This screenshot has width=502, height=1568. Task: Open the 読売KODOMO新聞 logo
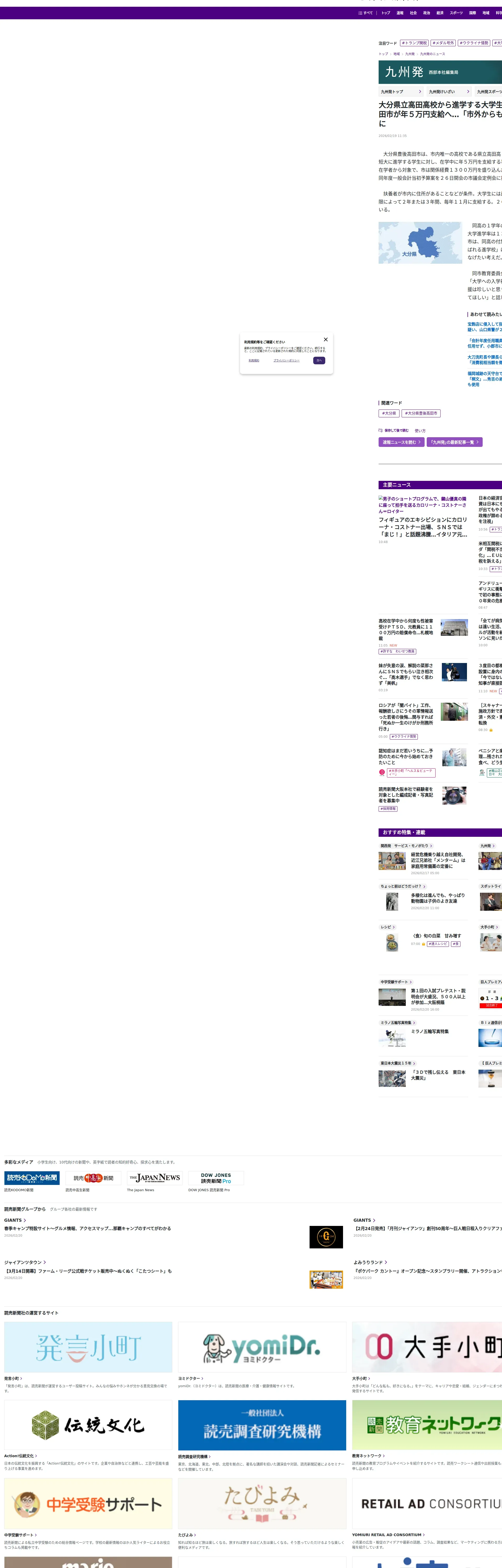tap(32, 1178)
